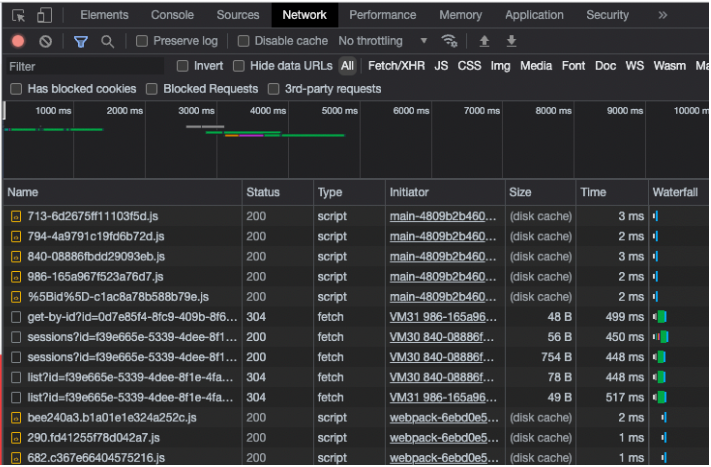
Task: Switch to the Console tab
Action: click(172, 15)
